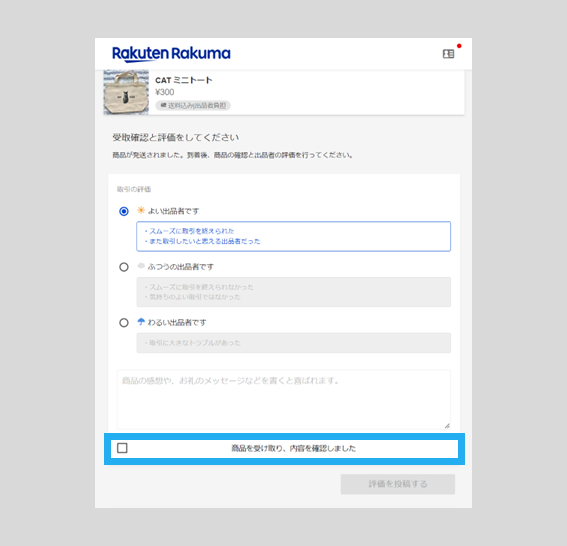The image size is (567, 546).
Task: Click the blue good-seller description box
Action: 294,236
